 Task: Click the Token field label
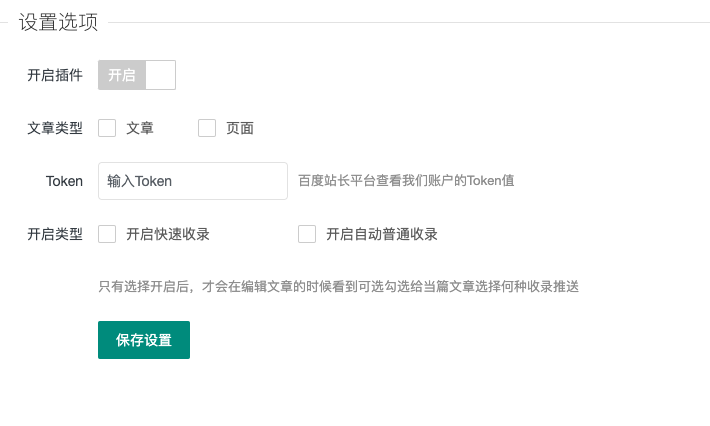pyautogui.click(x=64, y=181)
